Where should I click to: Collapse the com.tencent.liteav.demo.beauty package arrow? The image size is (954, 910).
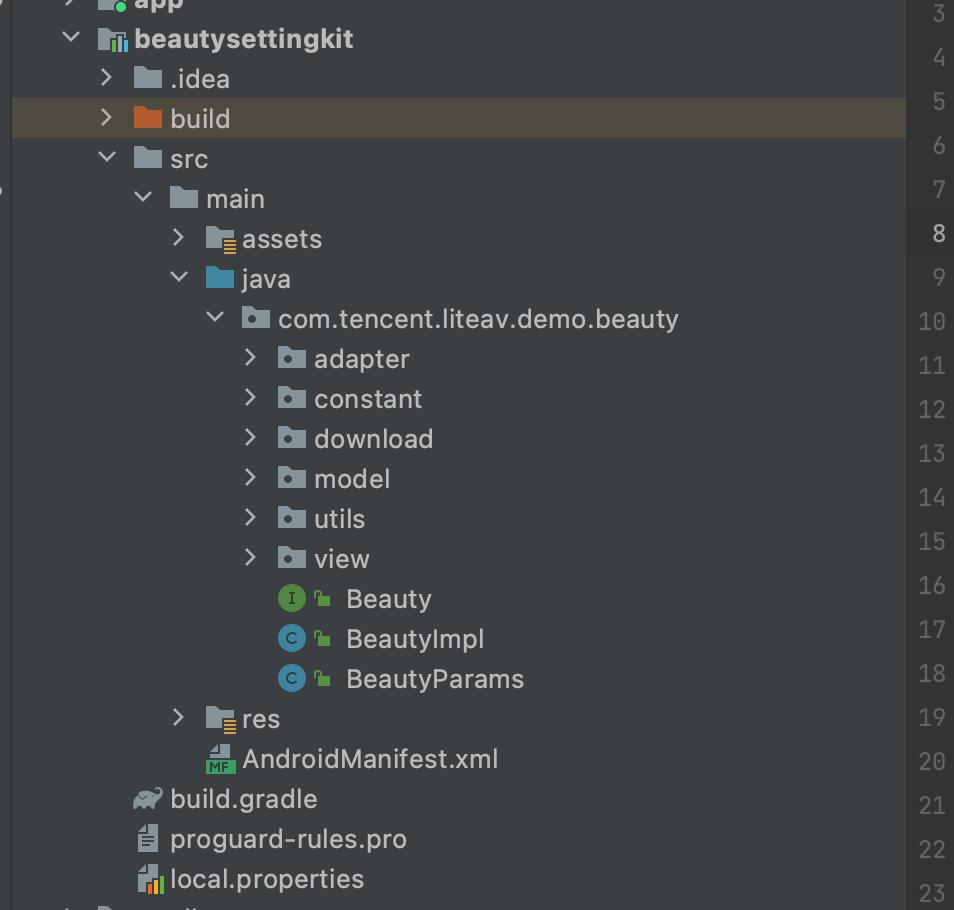[x=215, y=317]
